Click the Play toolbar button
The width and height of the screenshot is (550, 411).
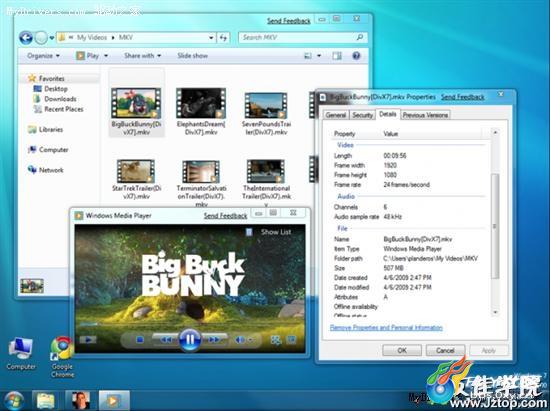[x=88, y=56]
